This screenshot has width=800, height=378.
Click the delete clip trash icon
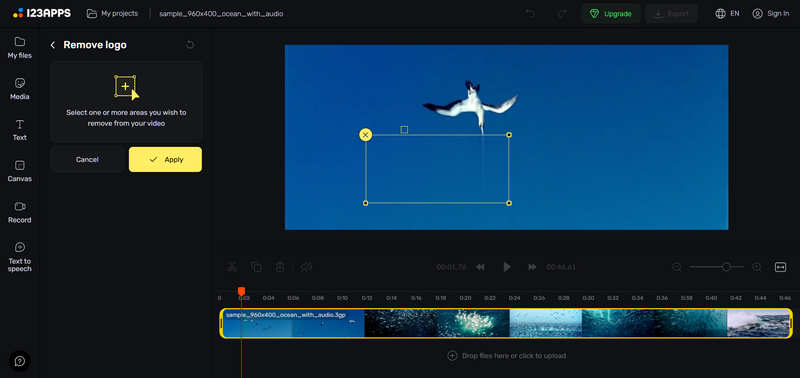click(x=280, y=267)
